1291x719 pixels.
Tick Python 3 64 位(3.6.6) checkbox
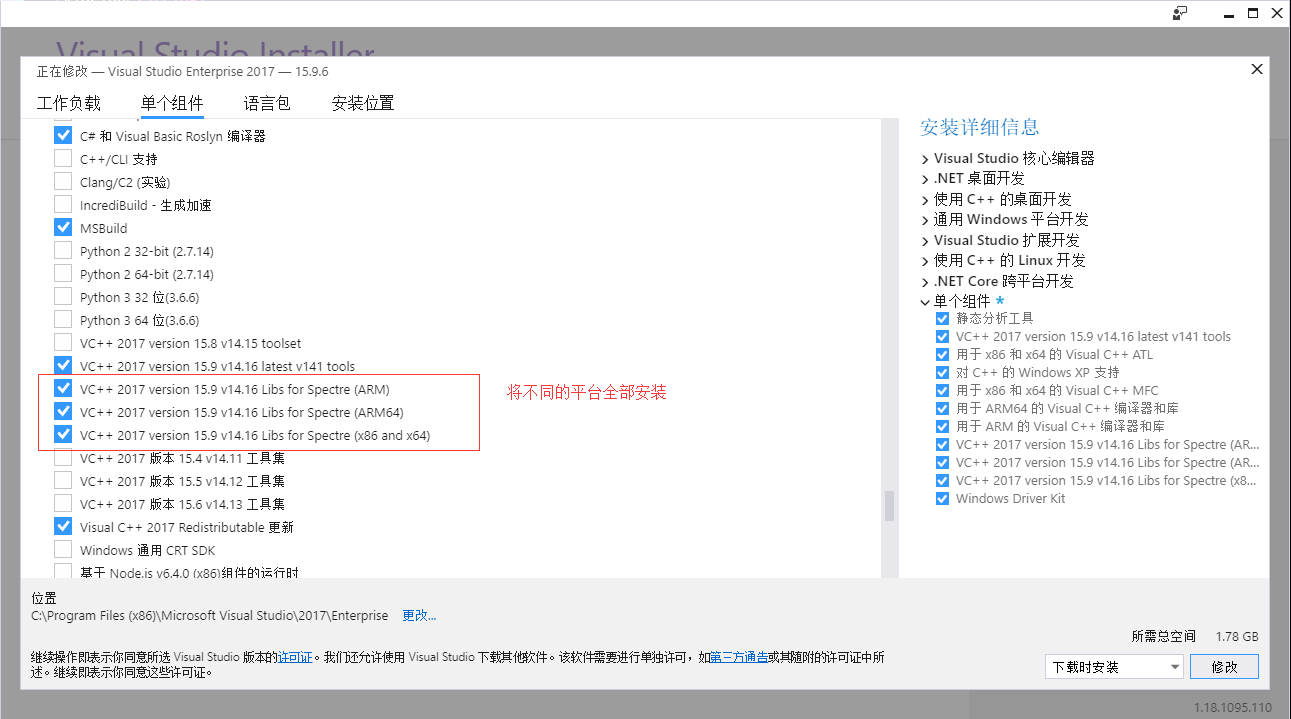click(63, 320)
